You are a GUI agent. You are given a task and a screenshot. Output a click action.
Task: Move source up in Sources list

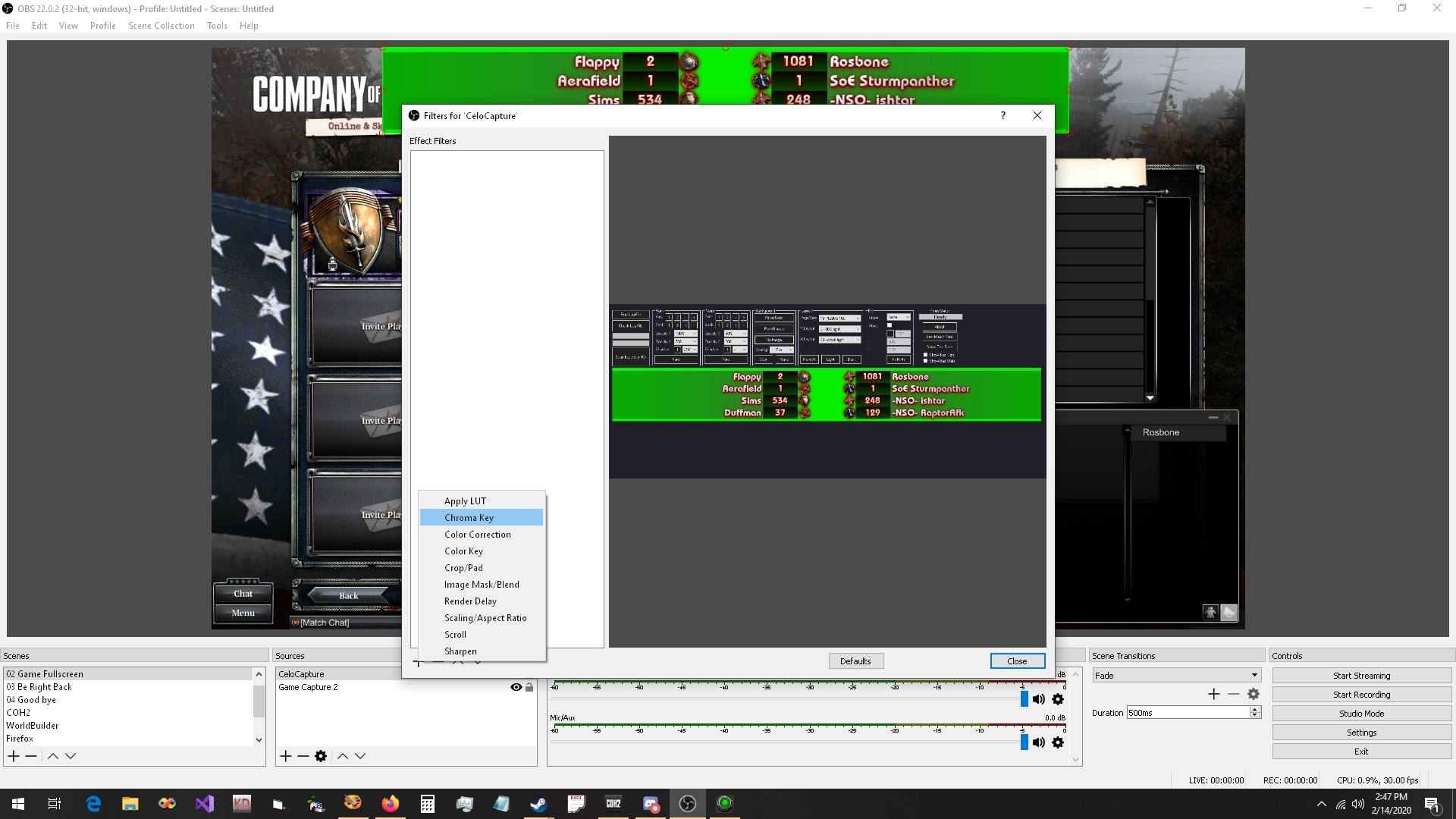coord(343,756)
